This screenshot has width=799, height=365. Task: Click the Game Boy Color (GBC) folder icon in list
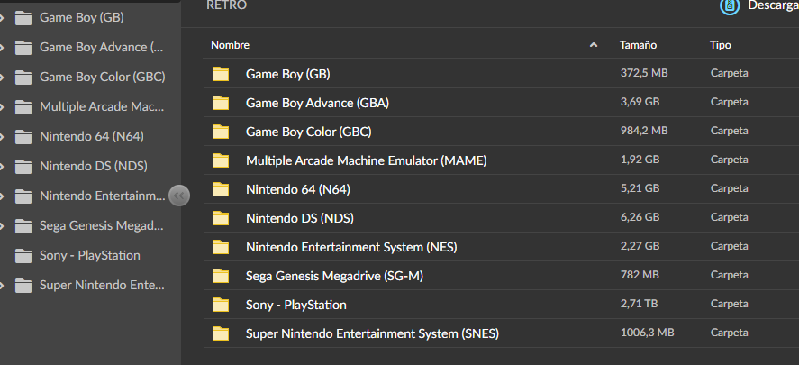click(x=221, y=132)
